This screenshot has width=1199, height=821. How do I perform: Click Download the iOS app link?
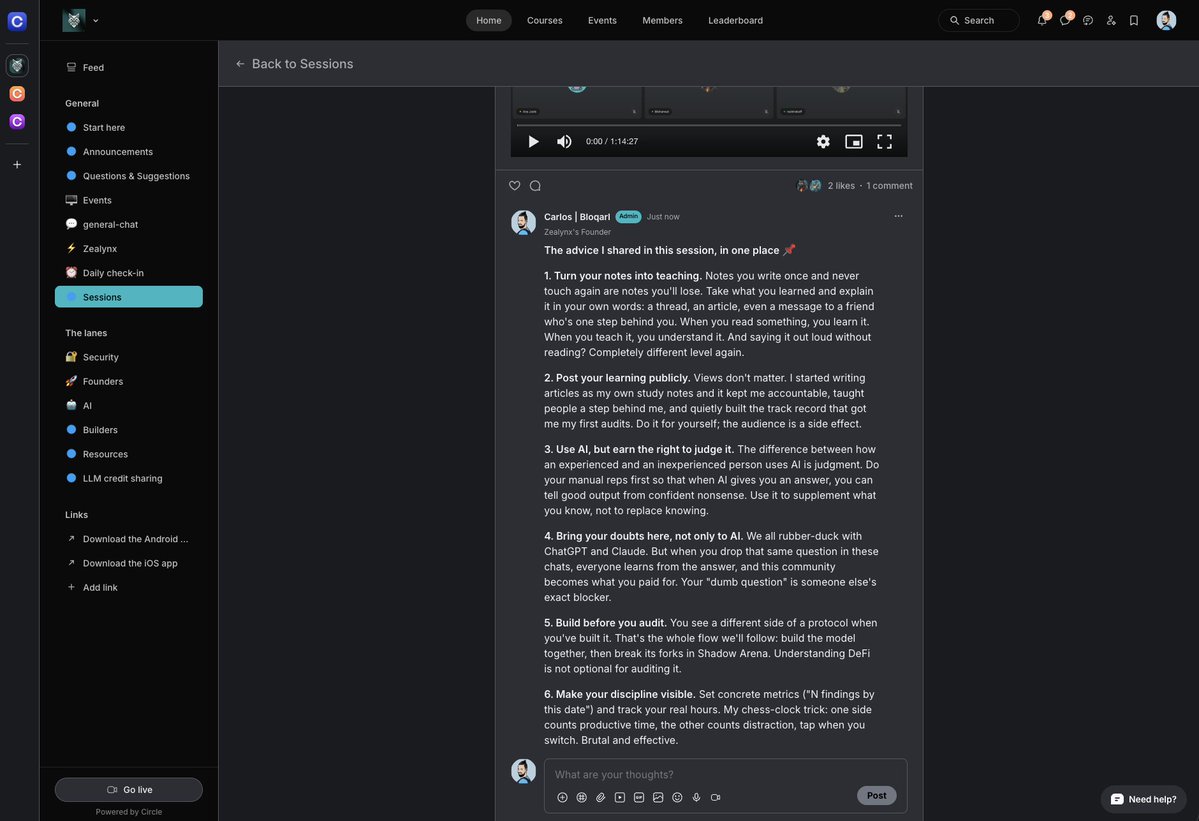click(128, 563)
